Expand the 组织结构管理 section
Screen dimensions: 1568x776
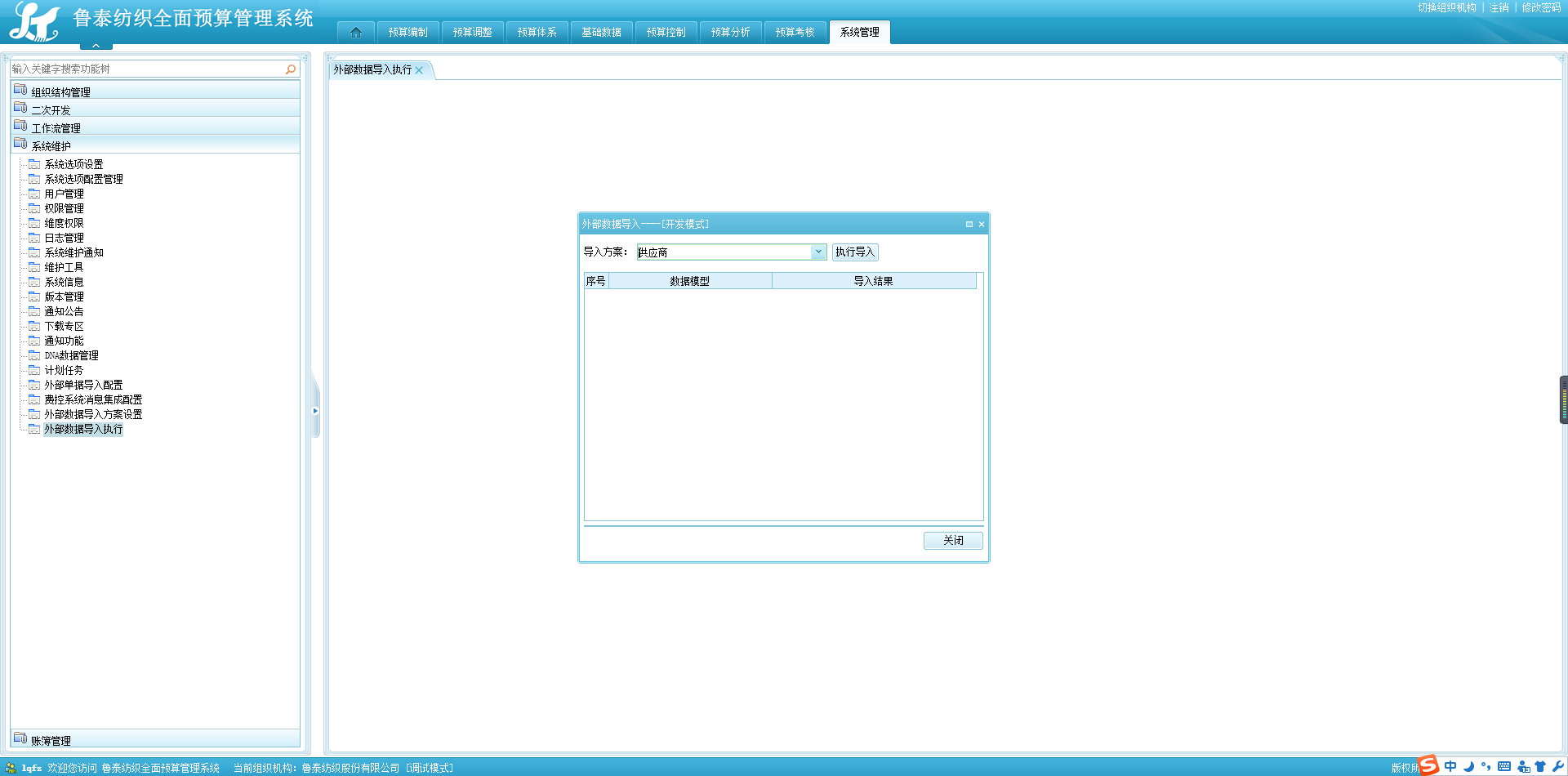coord(61,92)
